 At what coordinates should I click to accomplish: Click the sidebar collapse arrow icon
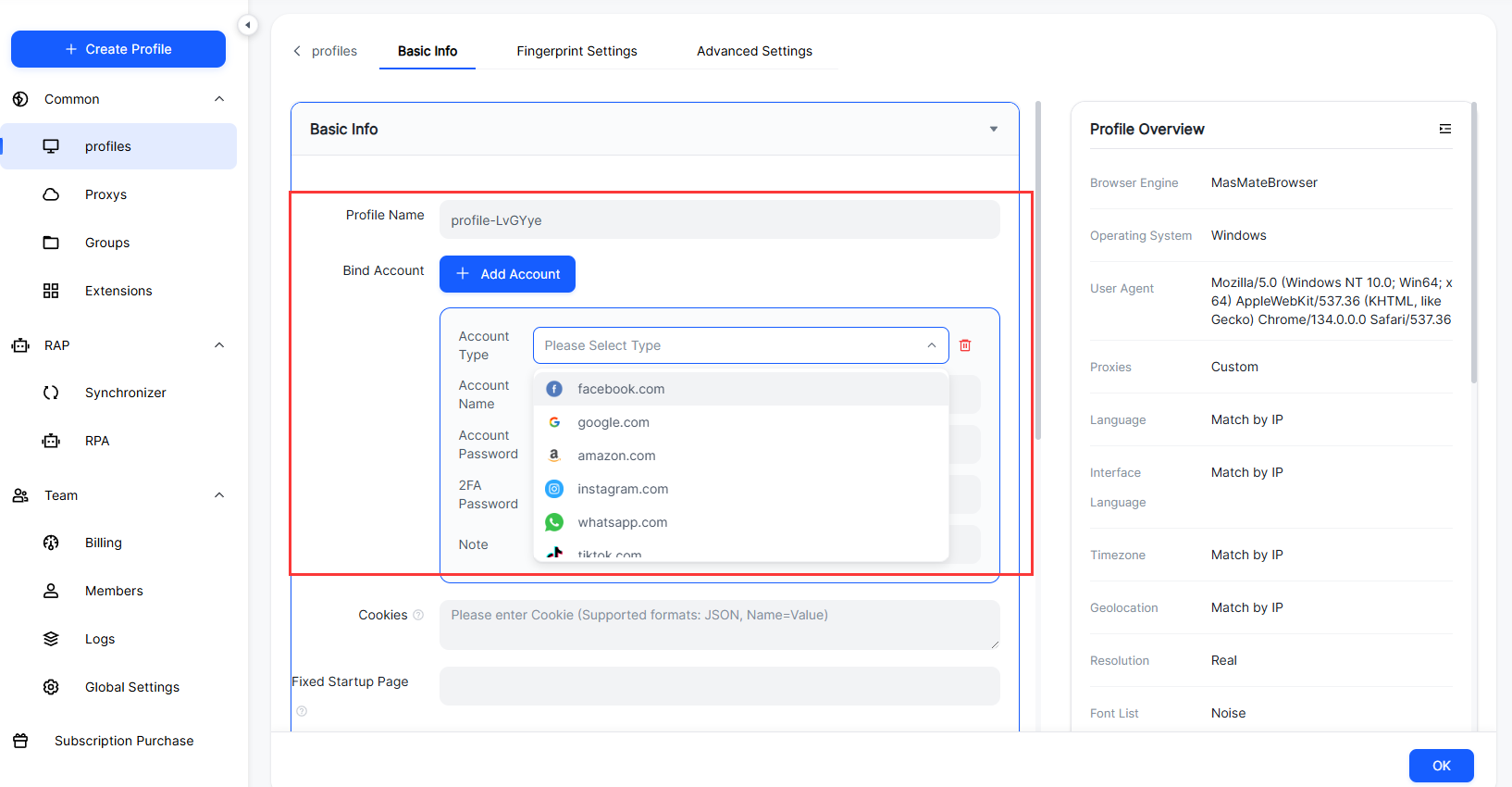pos(247,25)
